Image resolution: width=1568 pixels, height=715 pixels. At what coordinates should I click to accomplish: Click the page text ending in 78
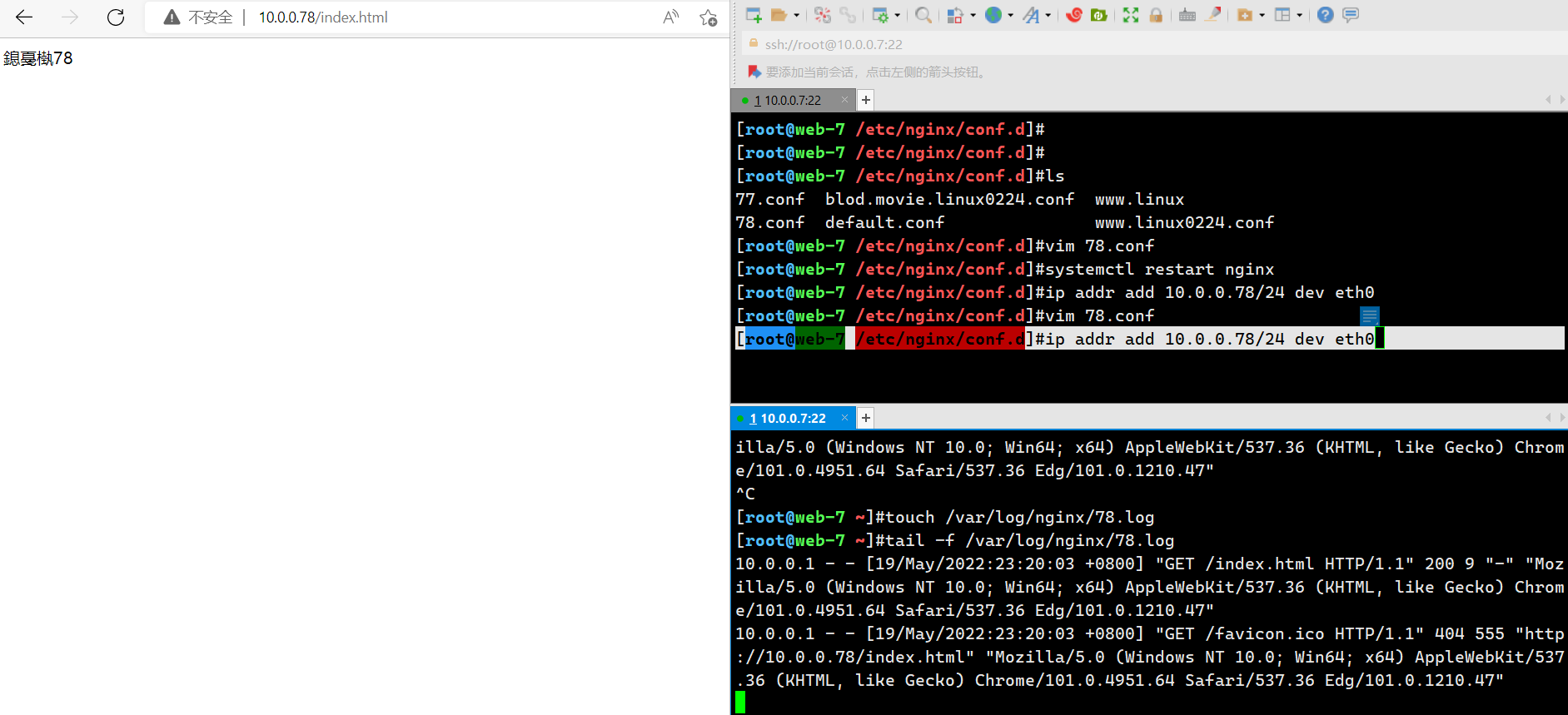[x=38, y=58]
